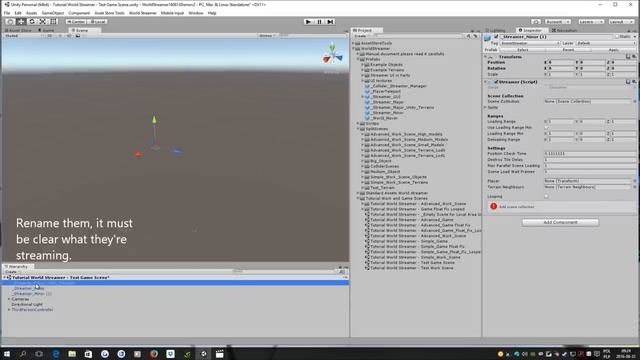Collapse the Transform component foldout
Screen dimensions: 640x360
click(x=486, y=57)
